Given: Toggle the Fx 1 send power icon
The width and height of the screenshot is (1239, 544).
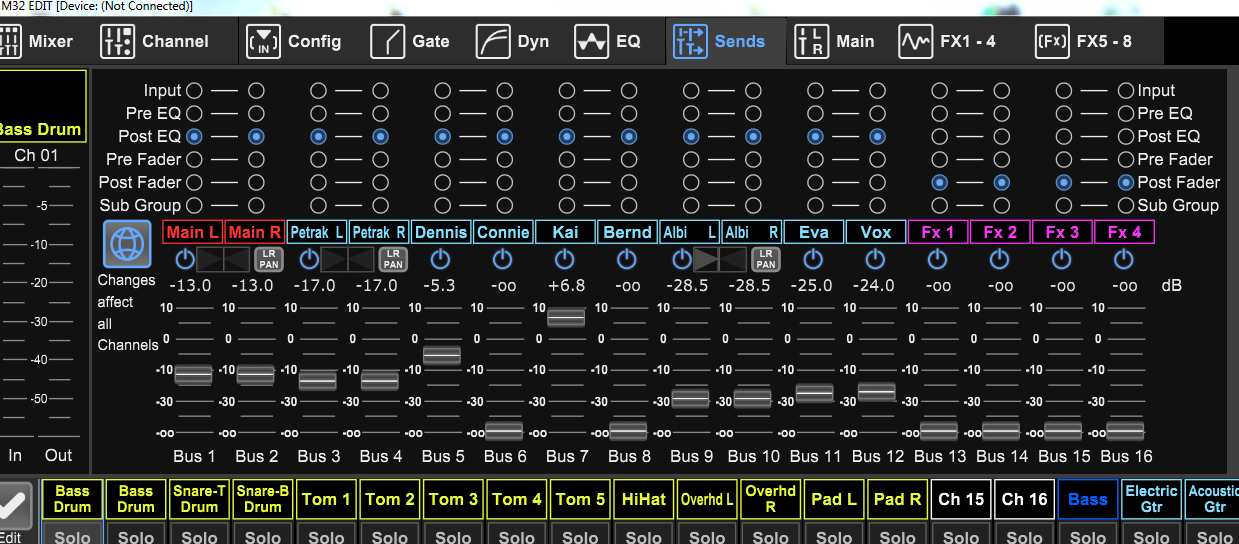Looking at the screenshot, I should [937, 260].
